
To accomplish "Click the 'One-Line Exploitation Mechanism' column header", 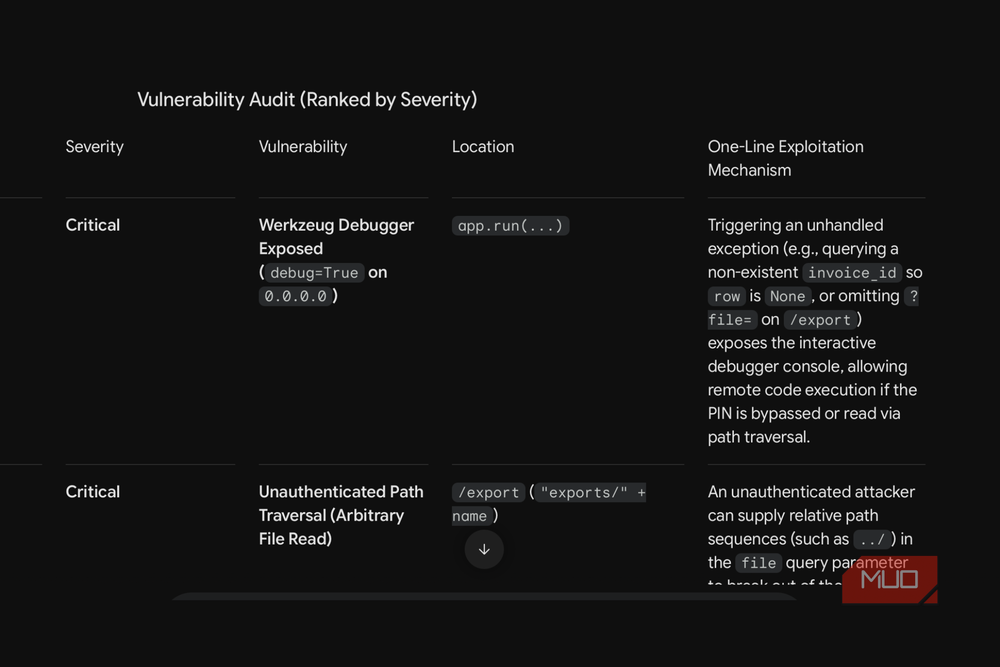I will click(x=786, y=158).
